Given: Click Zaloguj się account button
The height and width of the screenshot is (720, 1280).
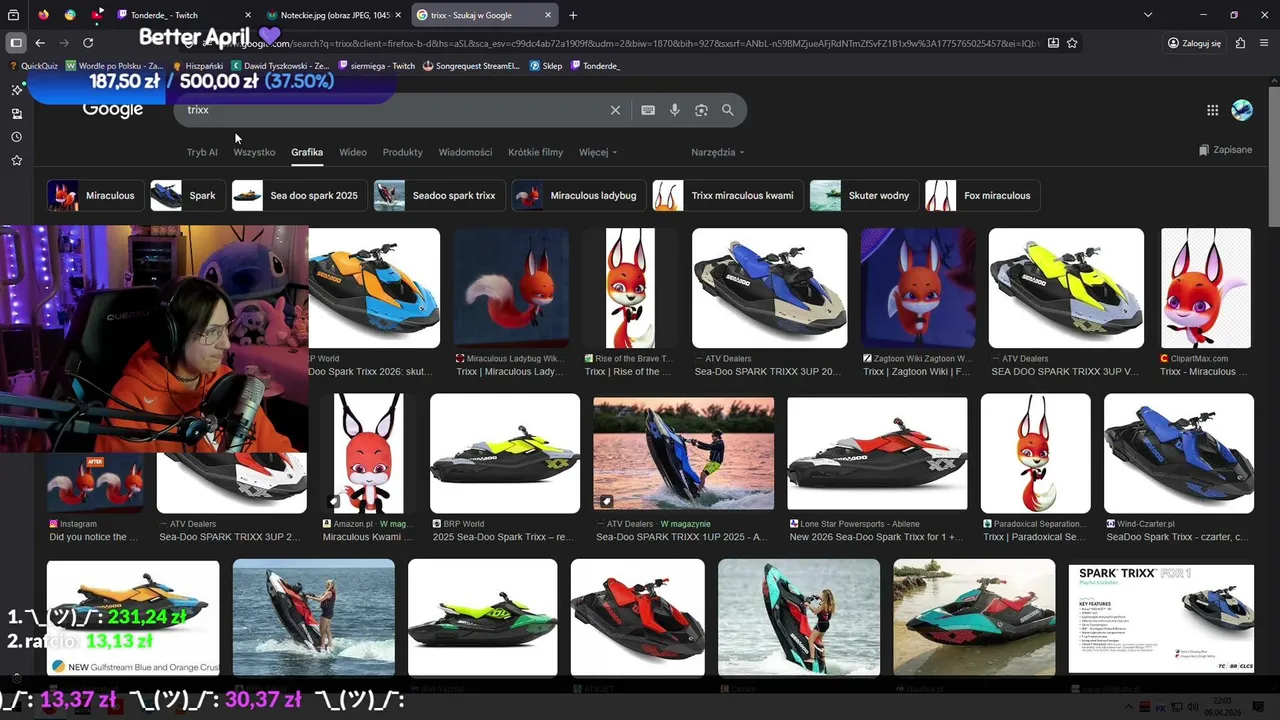Looking at the screenshot, I should [x=1195, y=43].
